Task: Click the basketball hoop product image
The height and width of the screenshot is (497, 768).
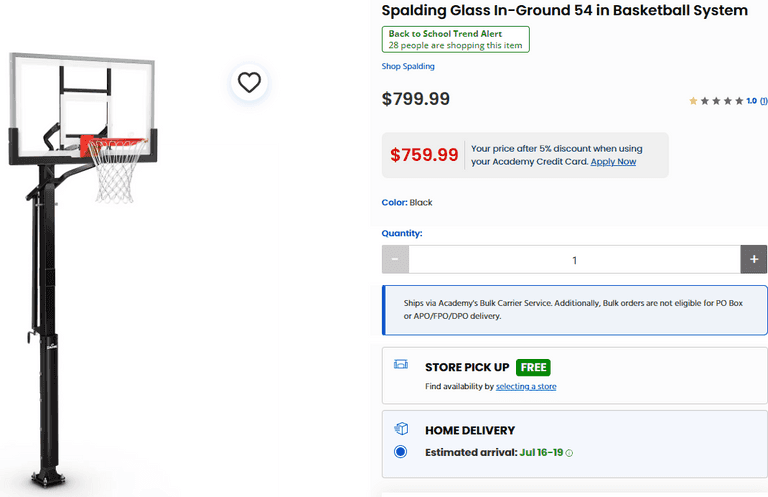Action: coord(83,270)
